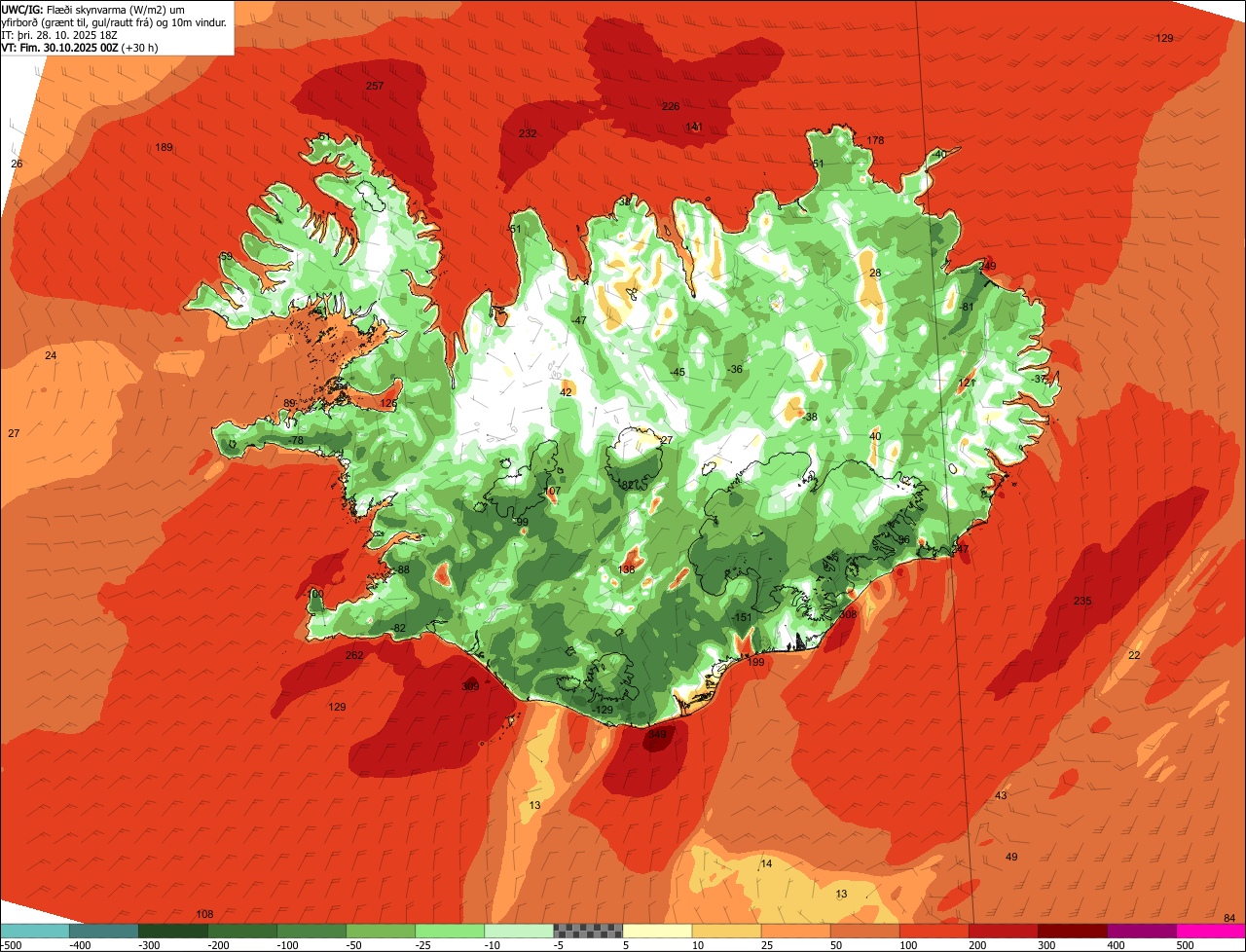Image resolution: width=1246 pixels, height=952 pixels.
Task: Click the value 84 at the bottom right
Action: pyautogui.click(x=1230, y=918)
